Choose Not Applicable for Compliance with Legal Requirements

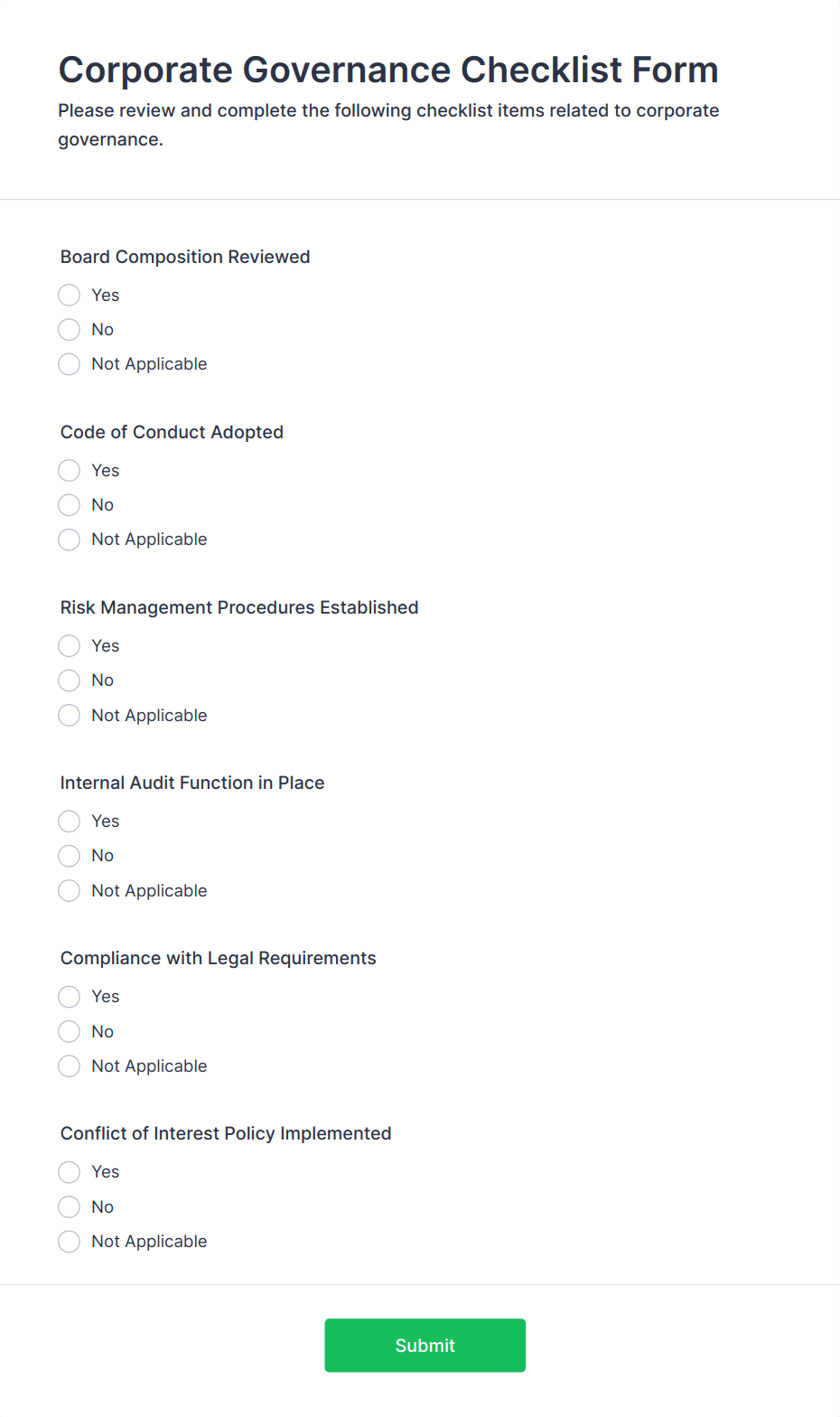pyautogui.click(x=70, y=1066)
